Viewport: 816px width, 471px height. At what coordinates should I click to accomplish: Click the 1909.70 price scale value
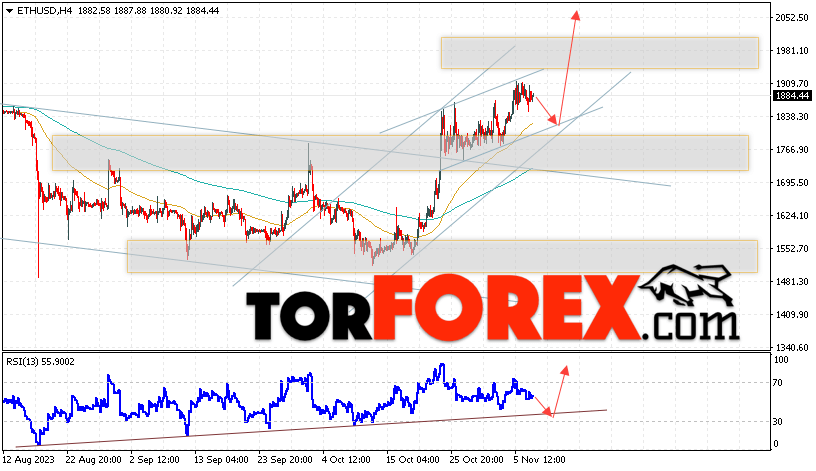pos(792,83)
